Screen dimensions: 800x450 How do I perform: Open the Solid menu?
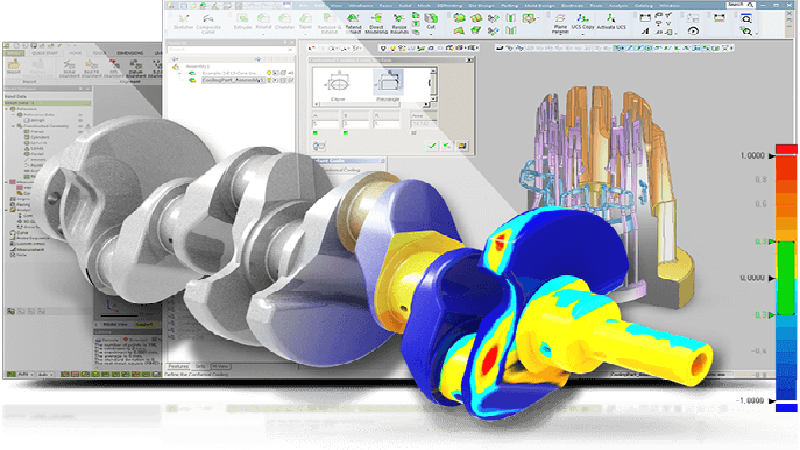click(x=405, y=5)
